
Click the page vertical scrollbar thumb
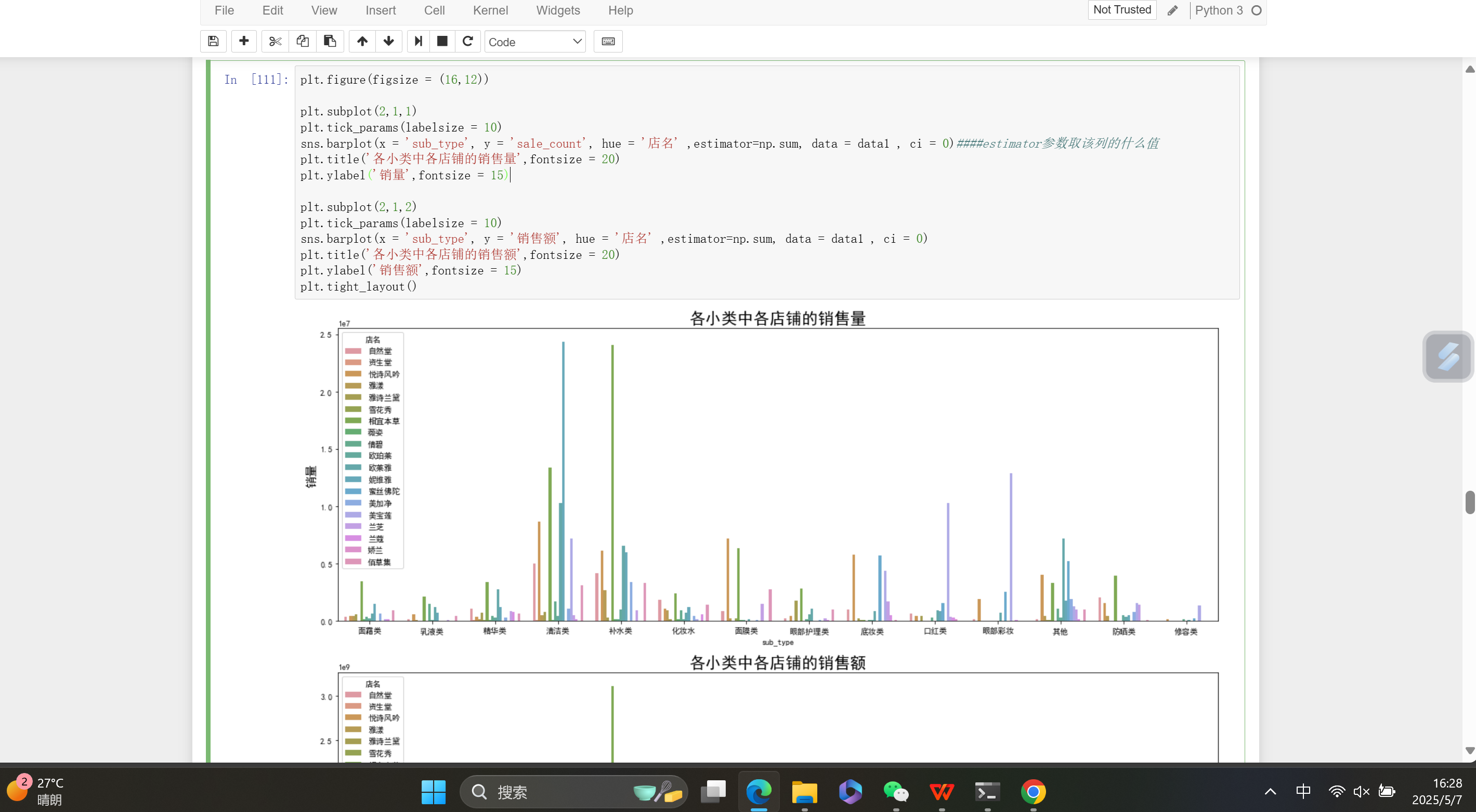(x=1470, y=503)
